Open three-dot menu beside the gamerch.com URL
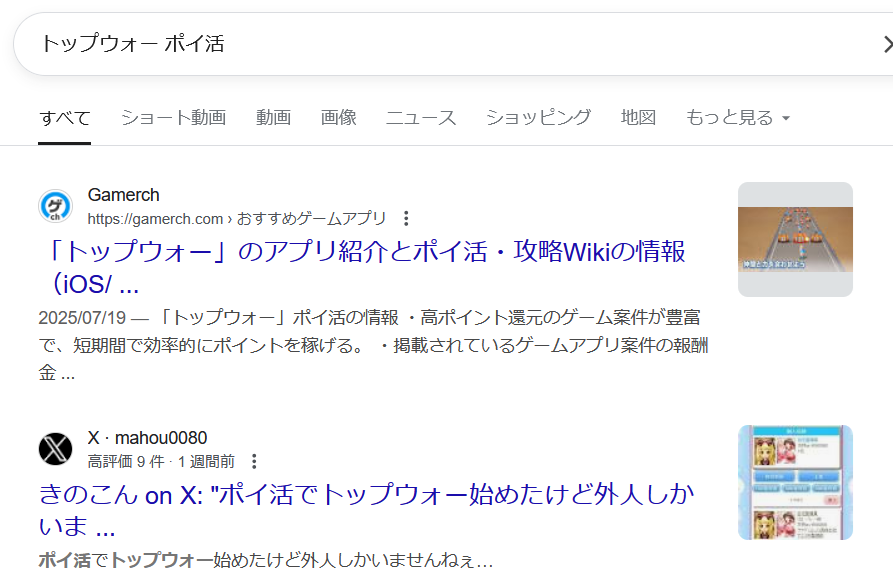Screen dimensions: 893x588 406,219
